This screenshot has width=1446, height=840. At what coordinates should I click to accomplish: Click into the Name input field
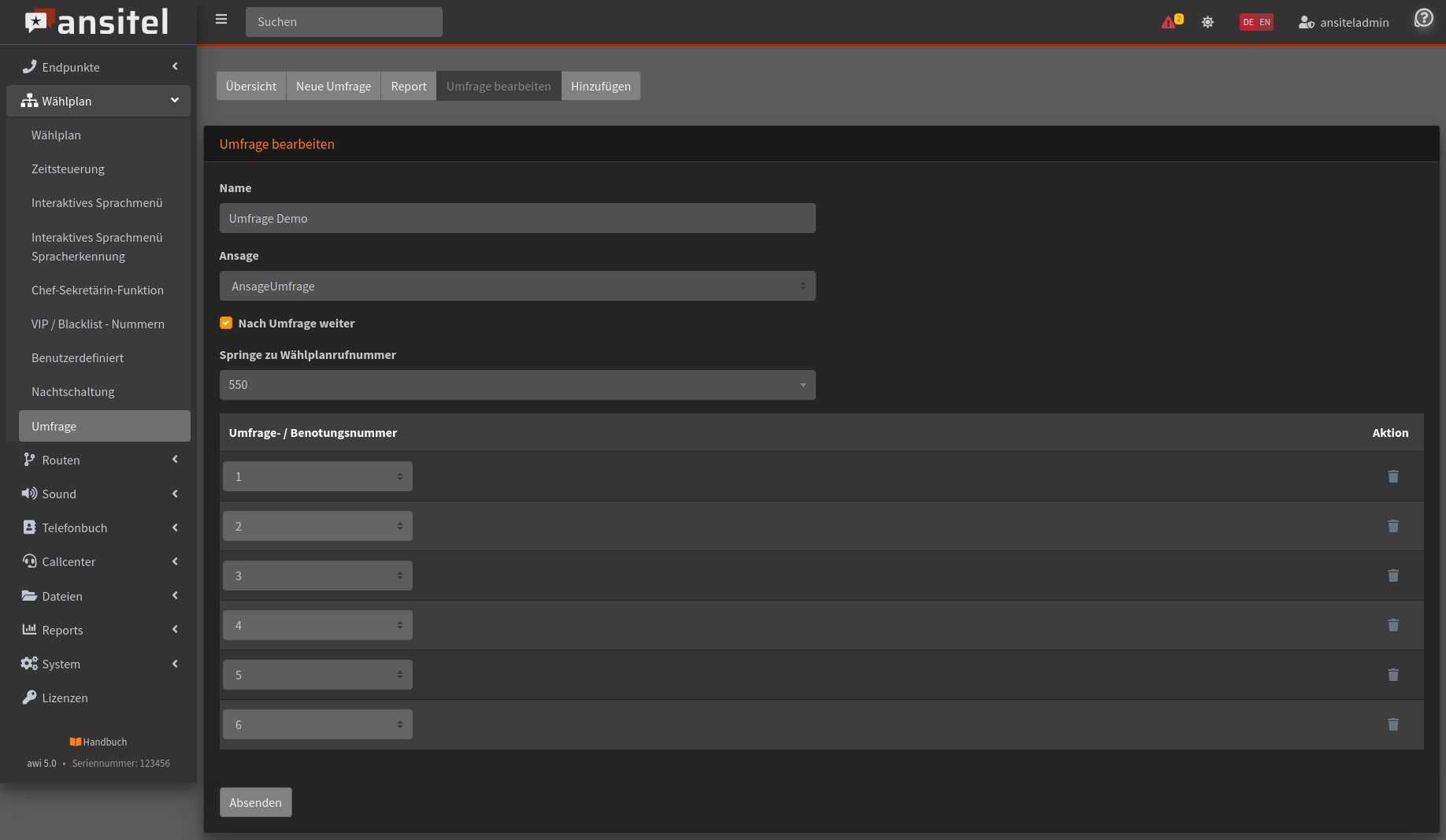pos(517,218)
